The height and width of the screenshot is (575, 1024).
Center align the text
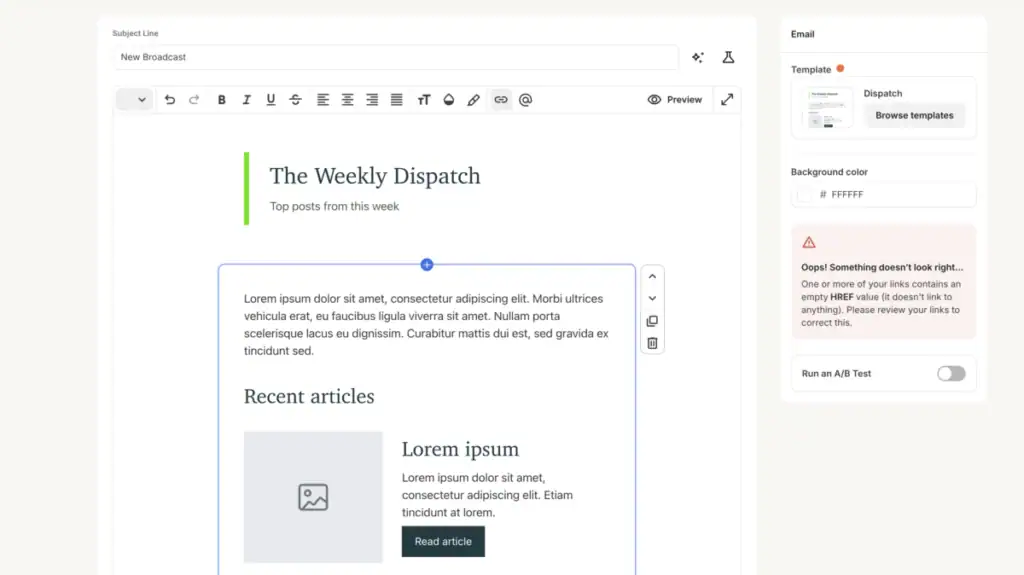[347, 100]
